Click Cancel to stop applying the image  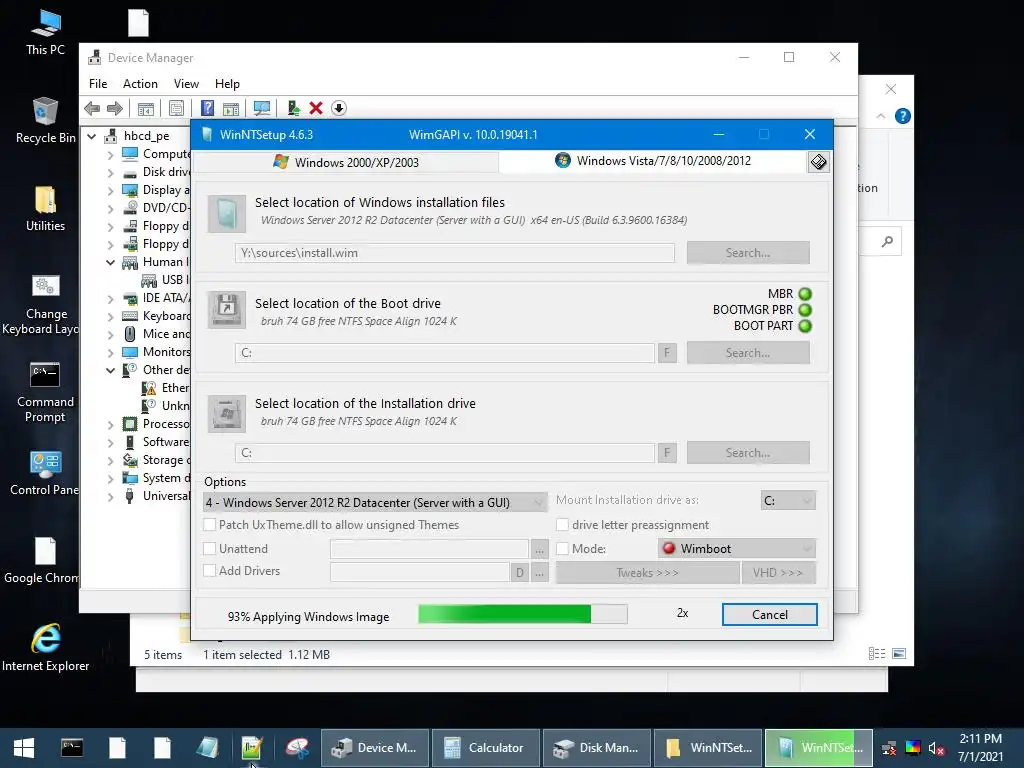[769, 615]
